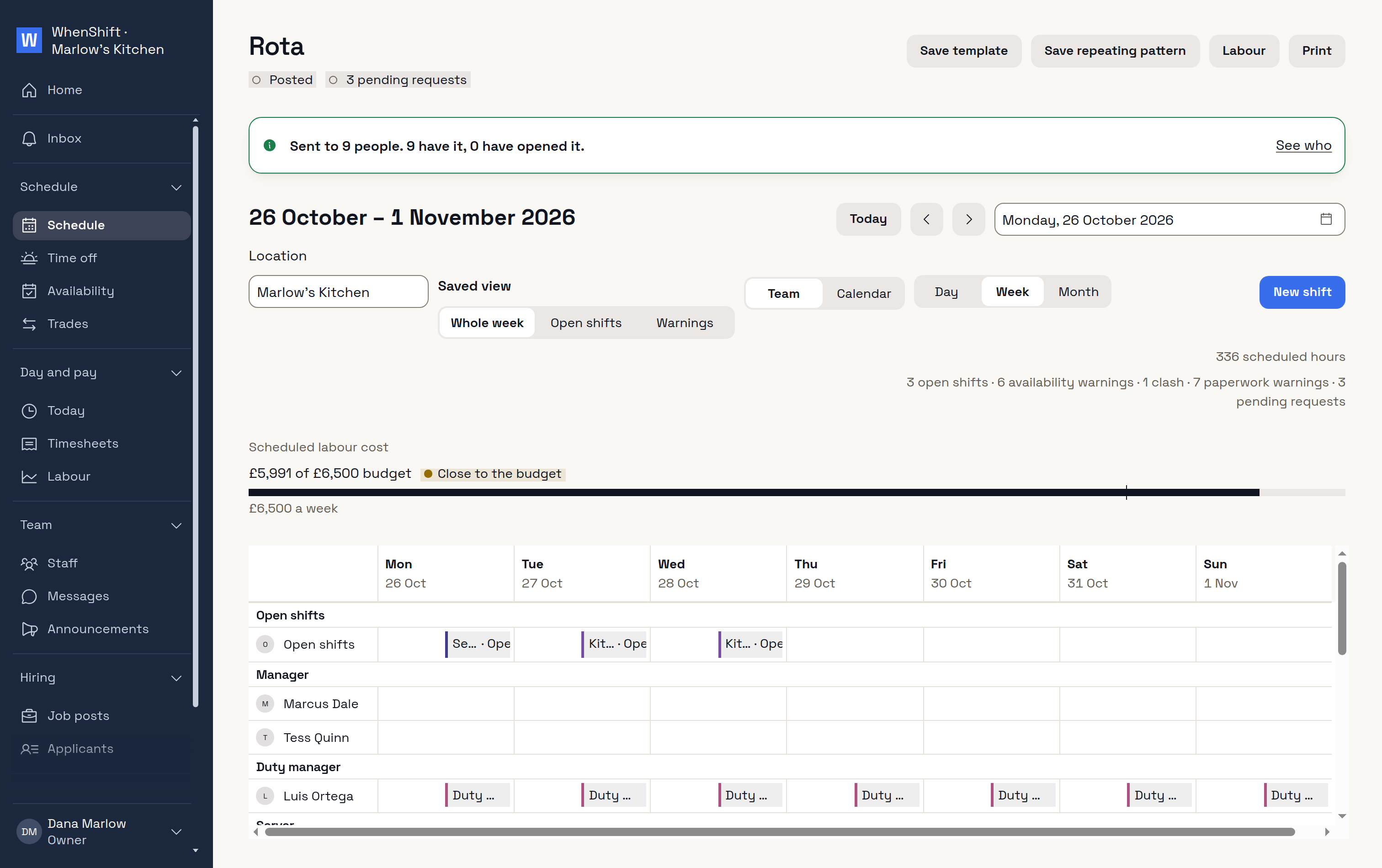Select the Team view toggle
The width and height of the screenshot is (1382, 868).
pos(783,294)
